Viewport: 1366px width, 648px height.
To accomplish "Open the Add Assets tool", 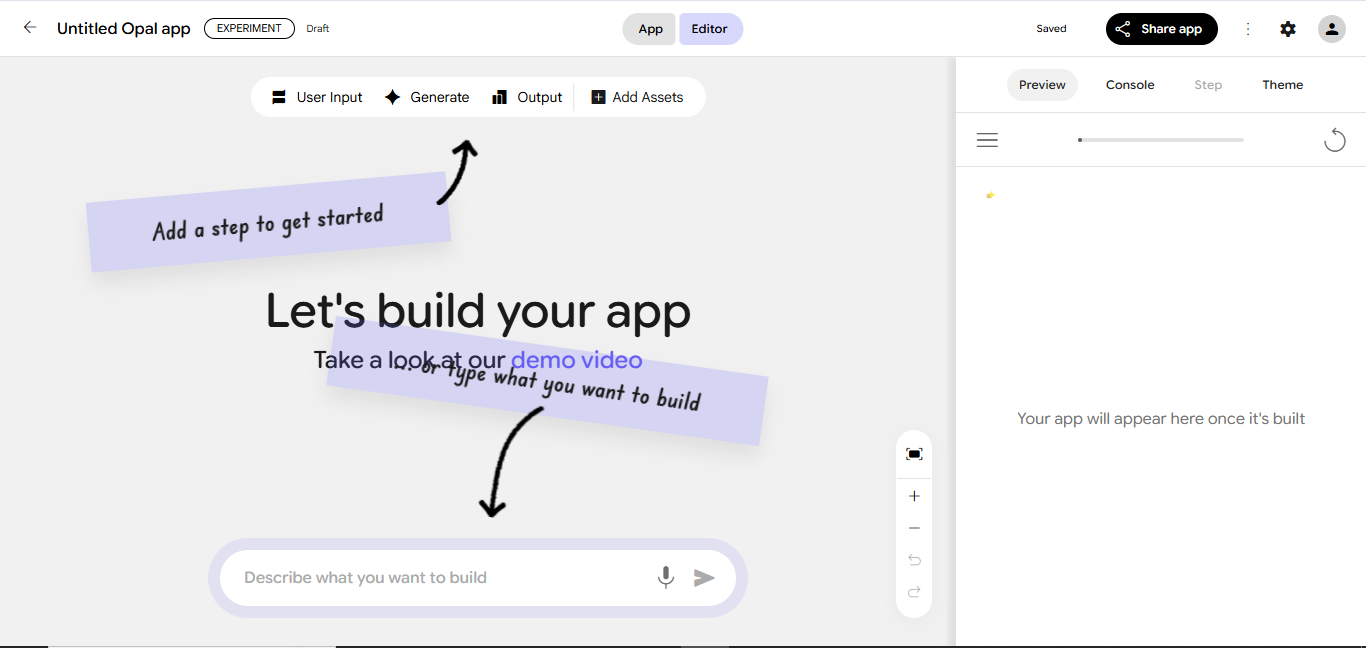I will tap(637, 96).
